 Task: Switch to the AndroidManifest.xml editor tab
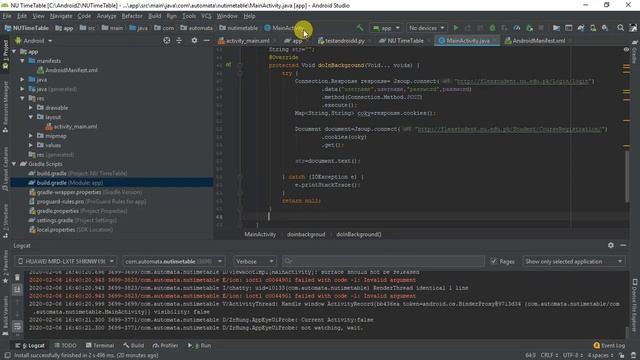[x=538, y=41]
